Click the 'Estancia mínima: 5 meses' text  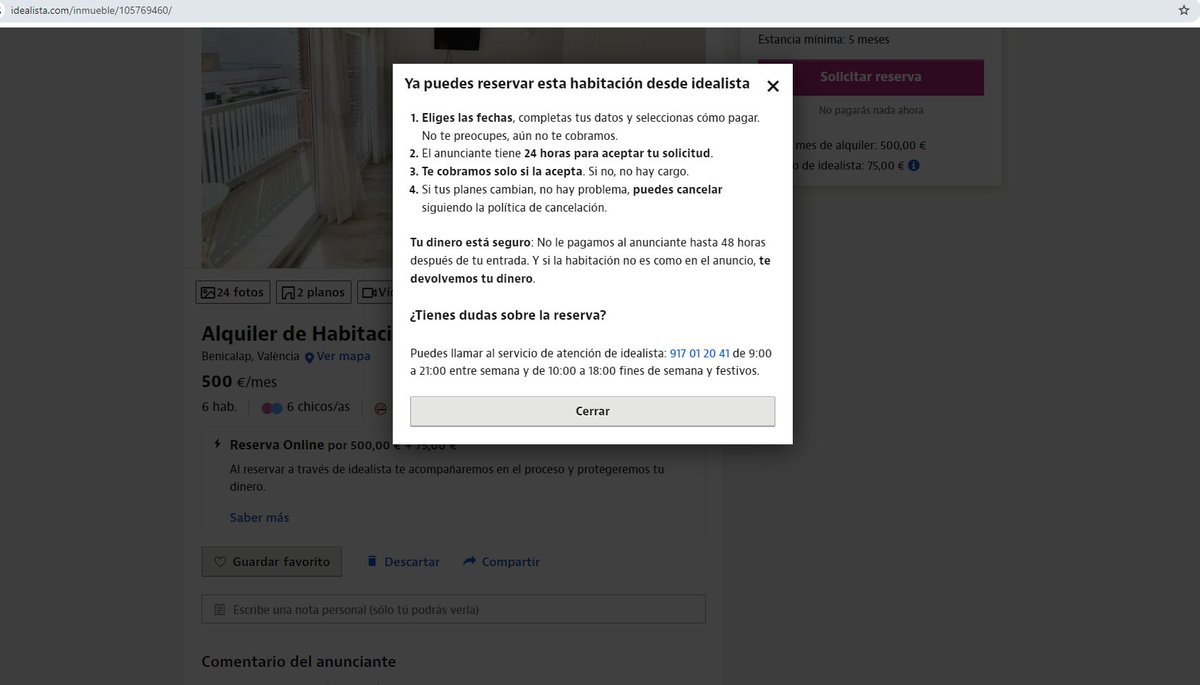[824, 40]
